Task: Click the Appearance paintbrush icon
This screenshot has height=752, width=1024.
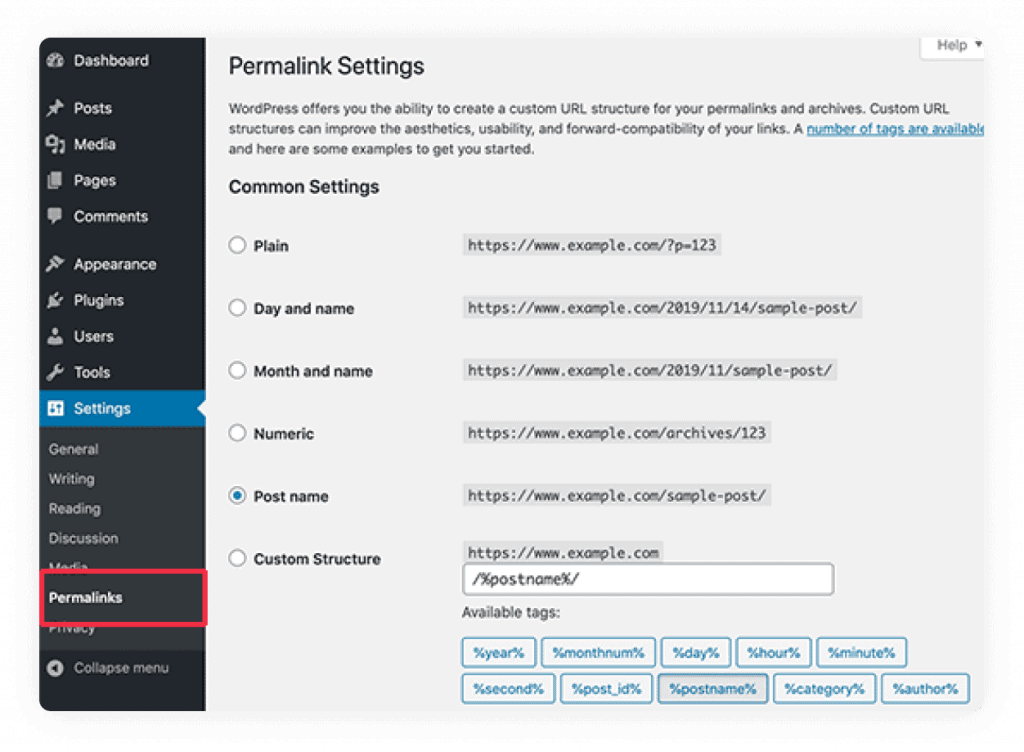Action: tap(56, 264)
